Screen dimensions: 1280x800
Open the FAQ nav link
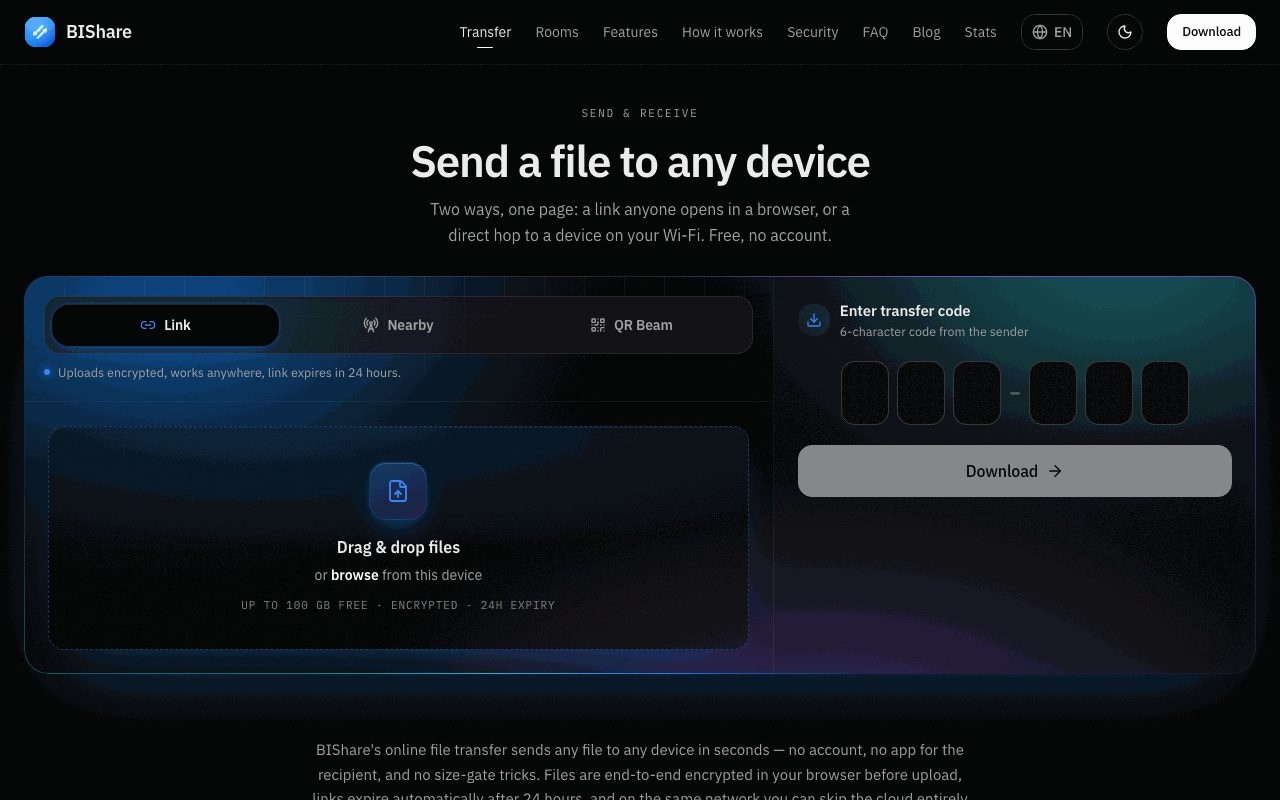tap(875, 32)
